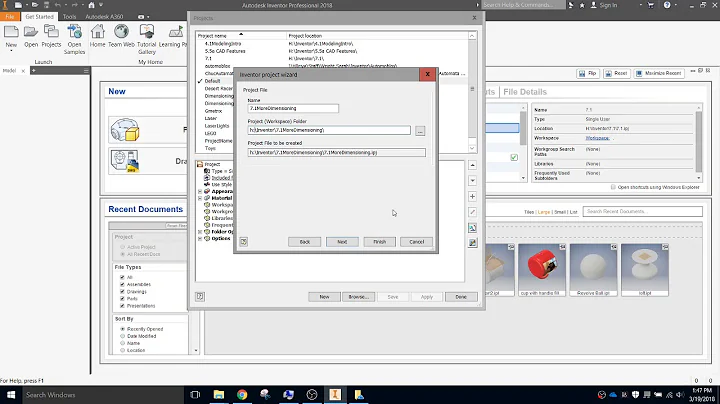Open Team Web from ribbon

pos(121,32)
